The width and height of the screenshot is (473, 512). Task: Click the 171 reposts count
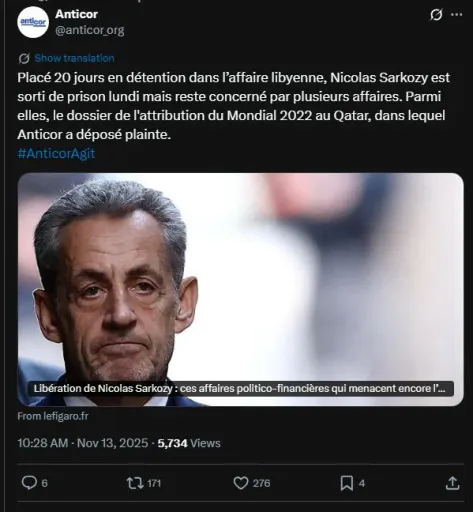click(x=154, y=483)
